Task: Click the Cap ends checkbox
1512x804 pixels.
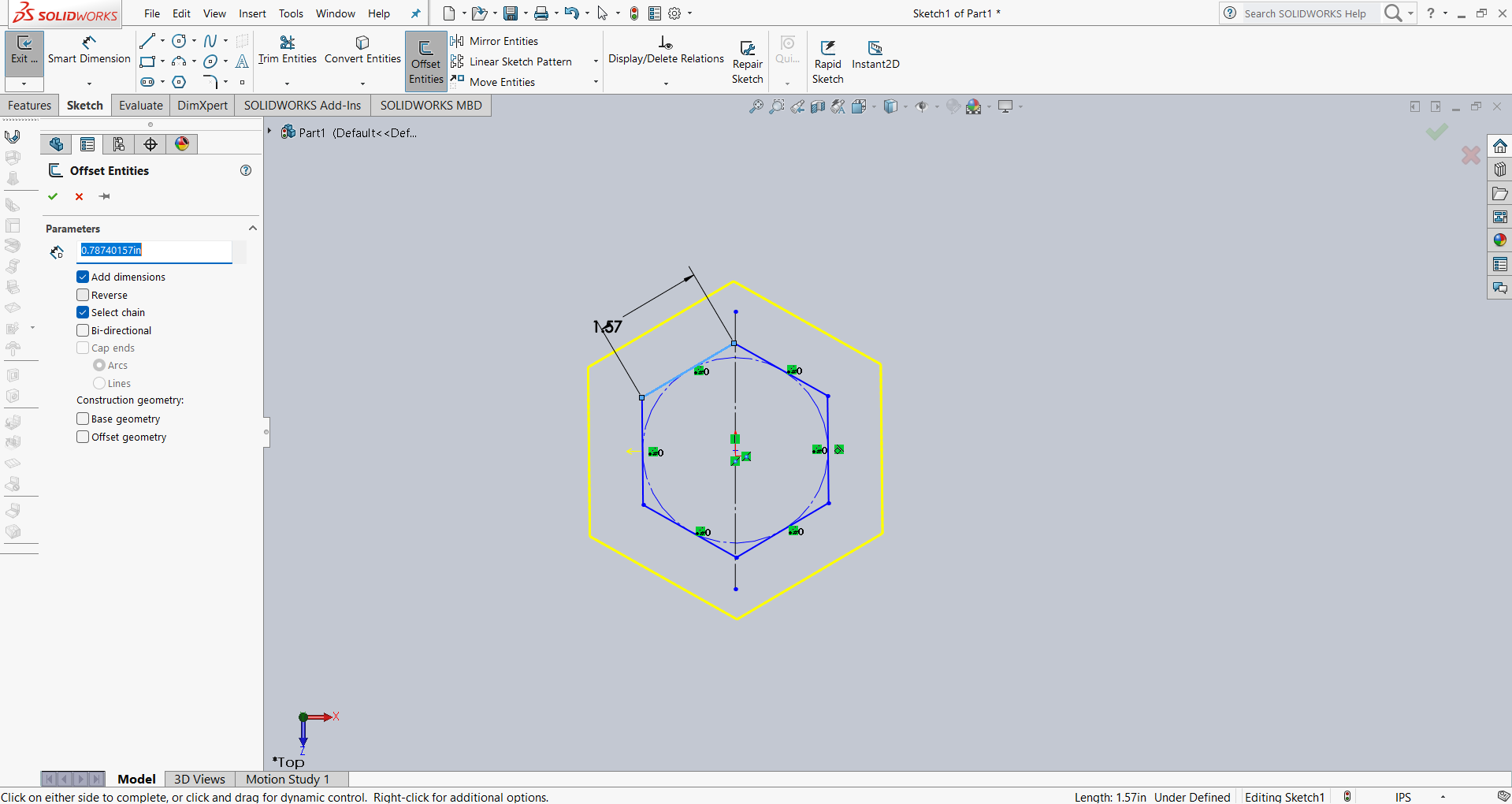Action: point(83,348)
